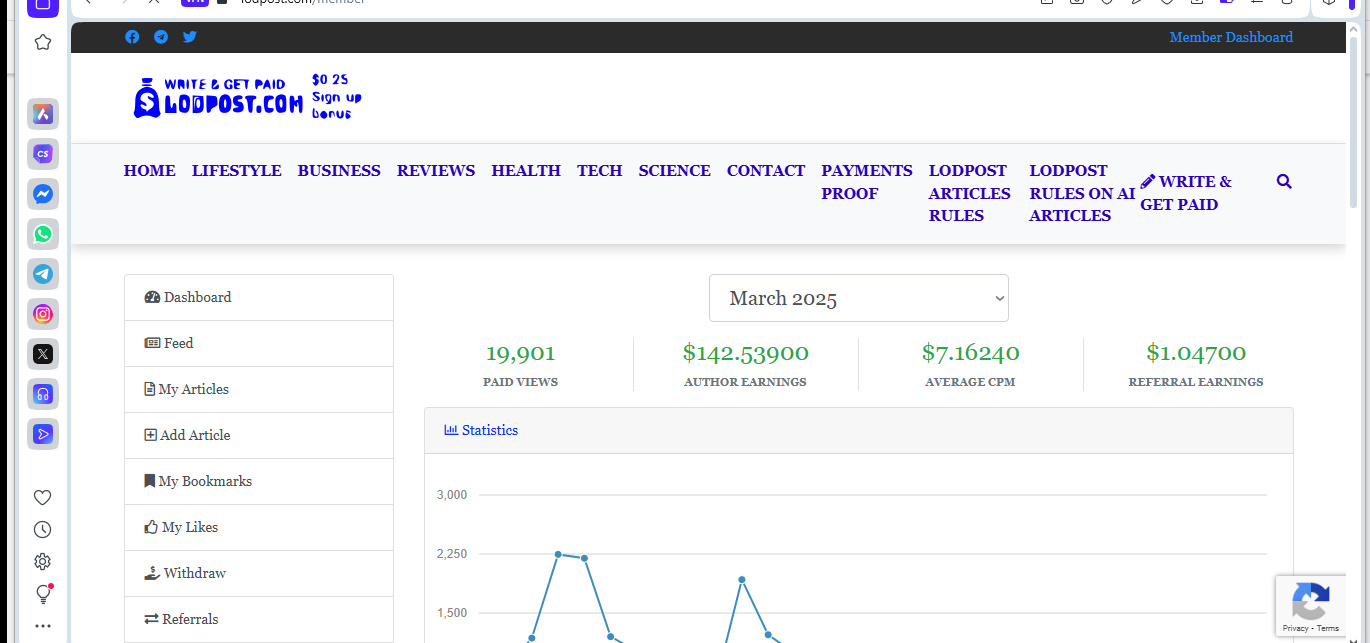
Task: Open the PAYMENTS PROOF page
Action: coord(867,182)
